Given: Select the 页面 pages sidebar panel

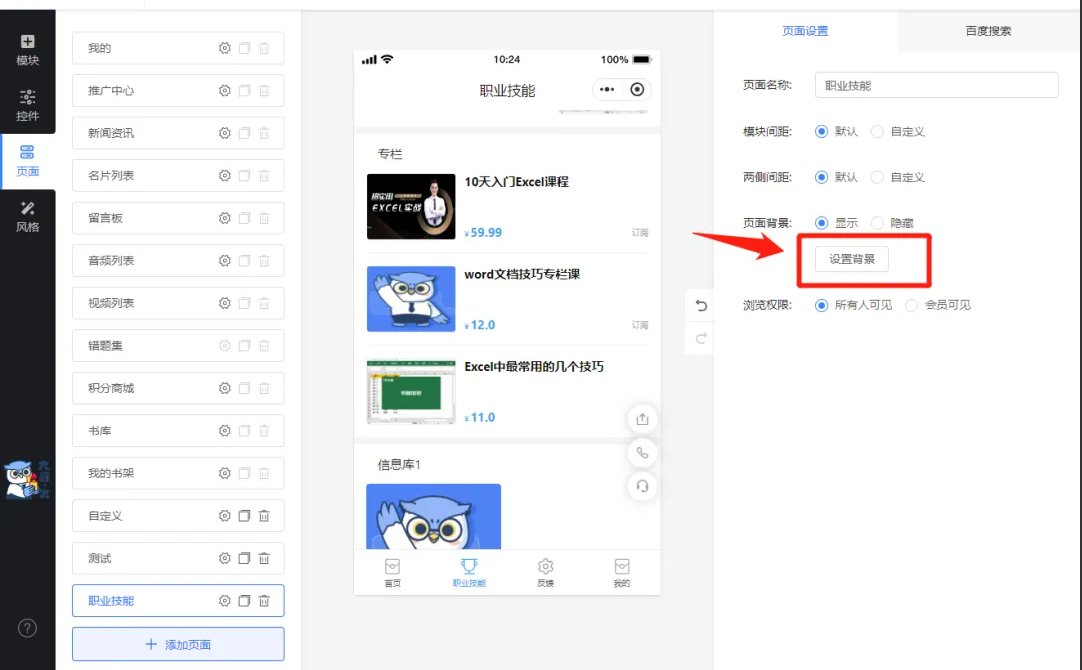Looking at the screenshot, I should [x=28, y=161].
